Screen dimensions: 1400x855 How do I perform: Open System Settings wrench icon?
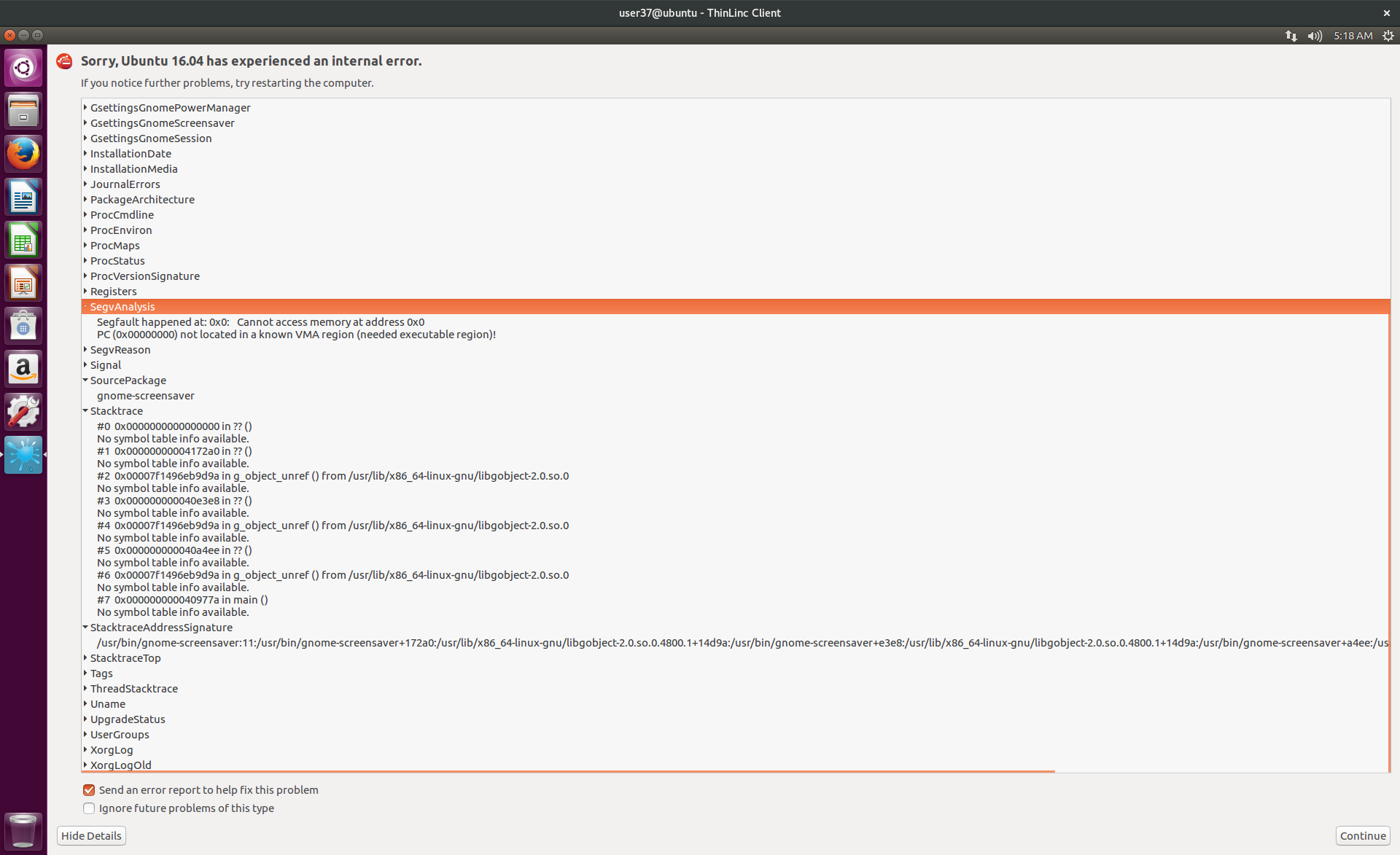point(23,412)
